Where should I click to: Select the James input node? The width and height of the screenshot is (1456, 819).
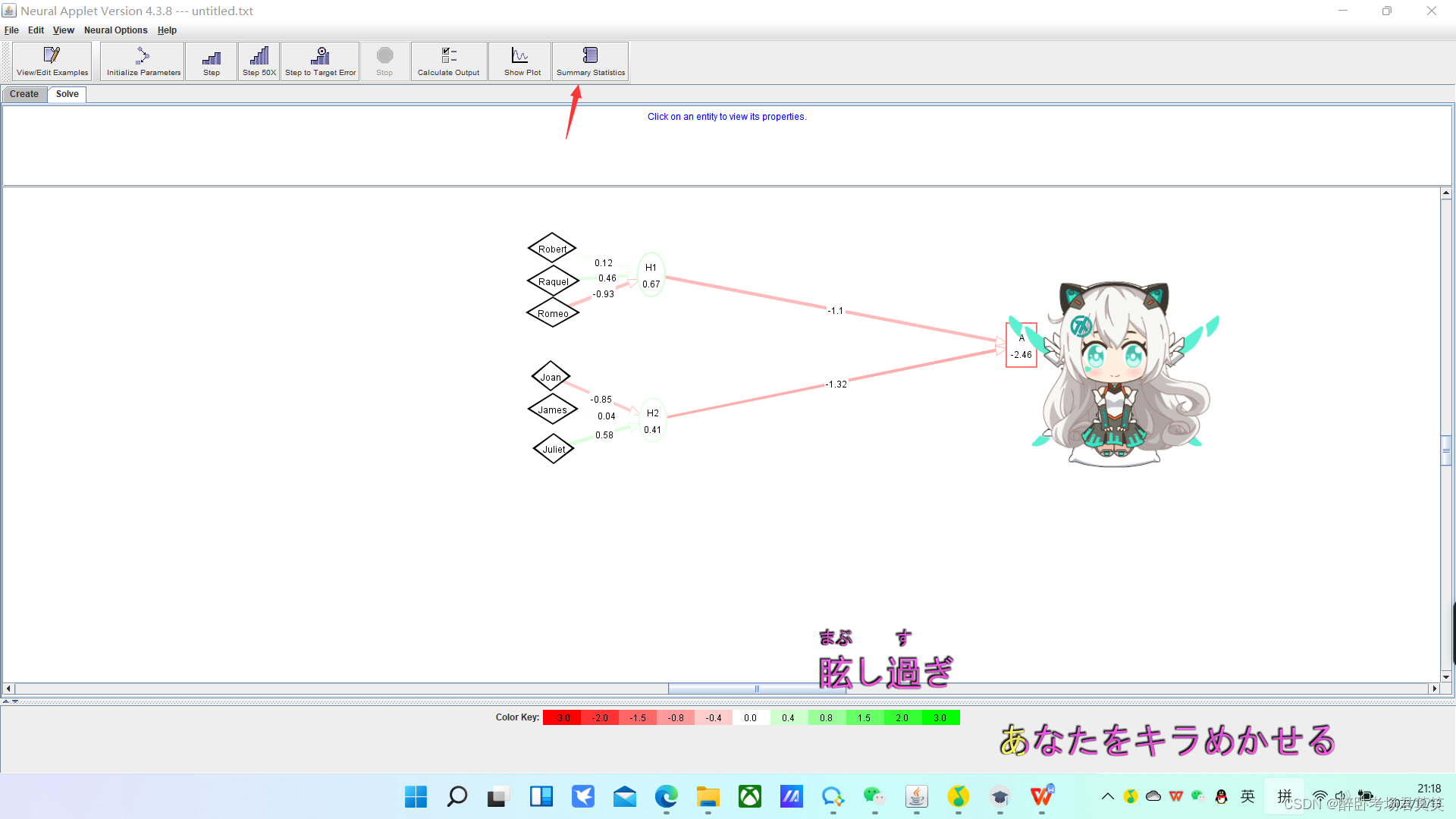coord(552,409)
